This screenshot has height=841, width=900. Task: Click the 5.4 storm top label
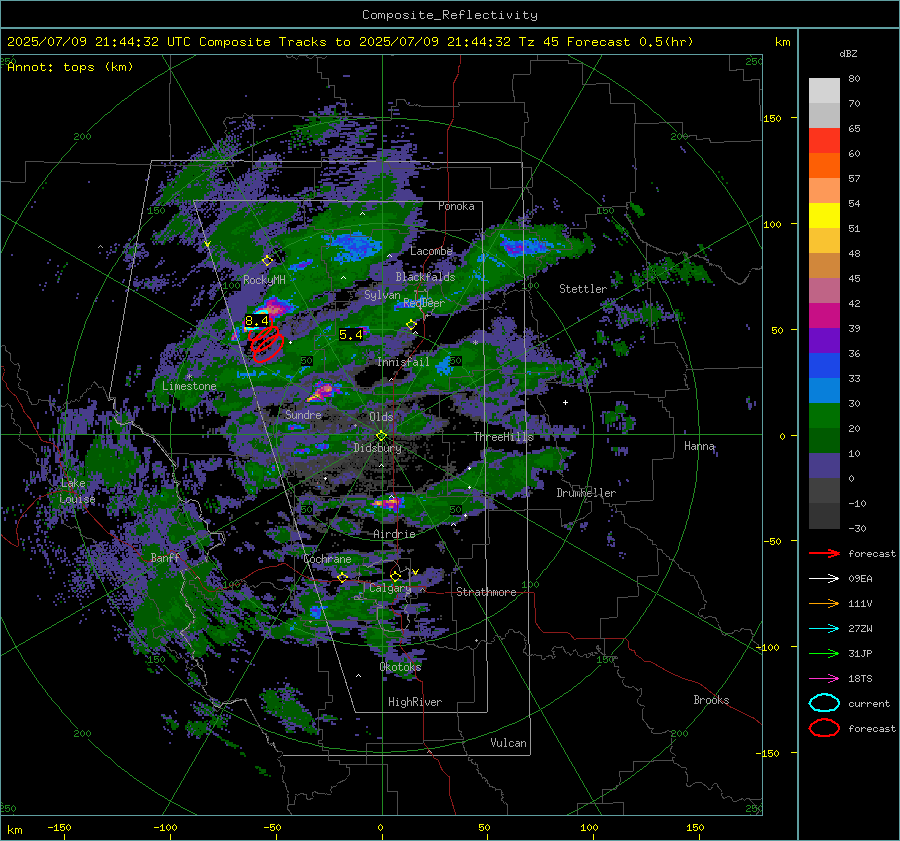(351, 335)
